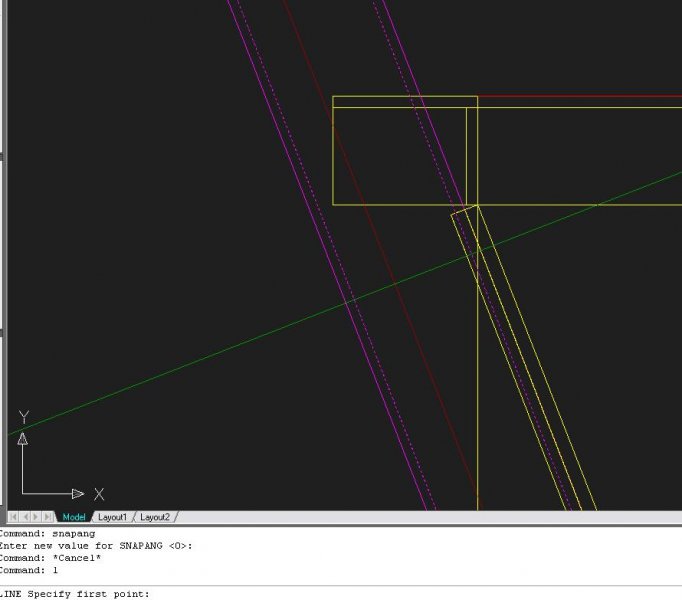This screenshot has height=600, width=682.
Task: Click the 'Command: l' history line
Action: [29, 570]
